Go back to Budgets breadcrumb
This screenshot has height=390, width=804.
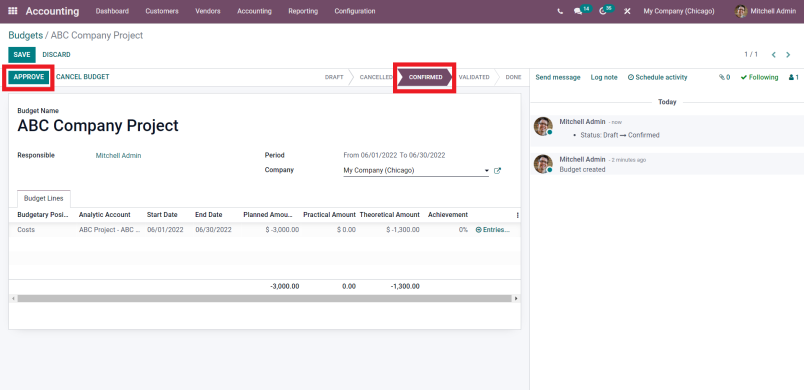point(25,35)
